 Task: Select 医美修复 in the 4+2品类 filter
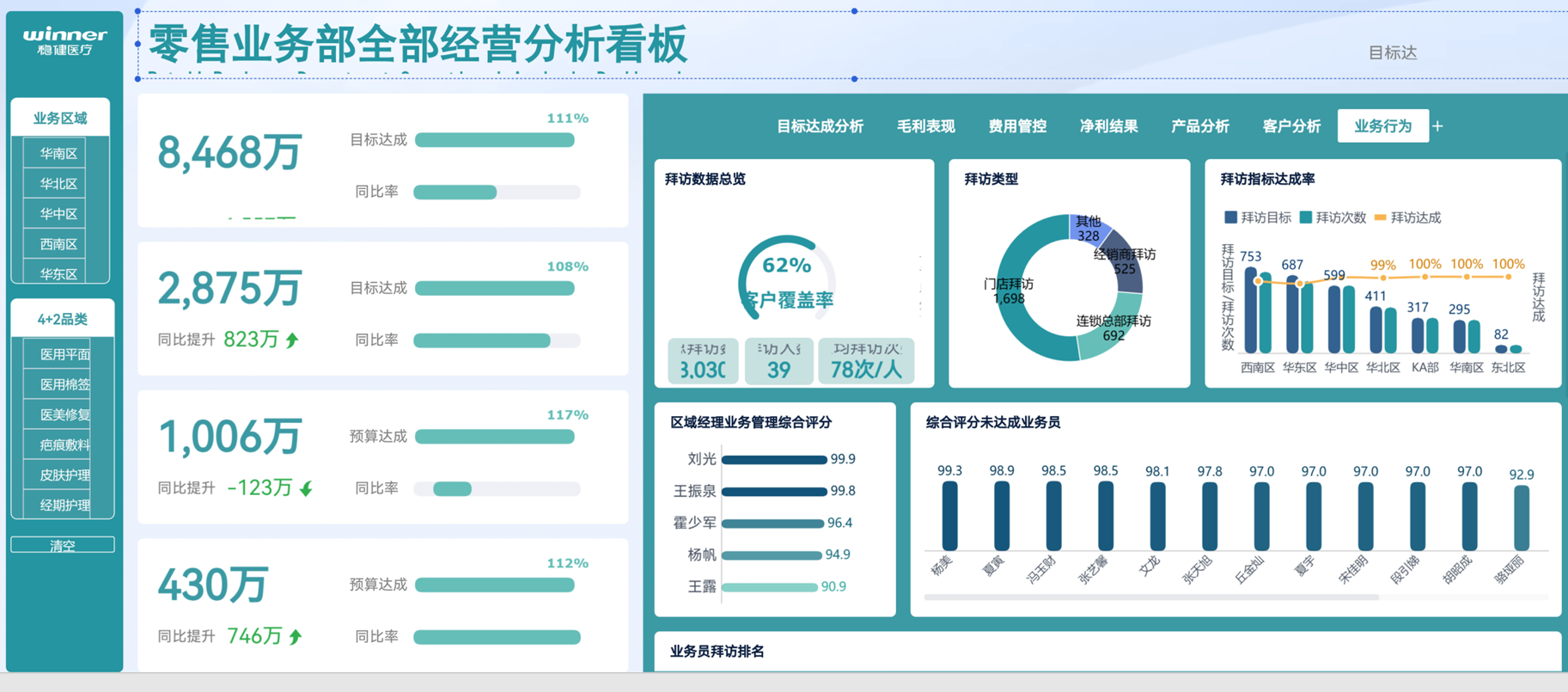click(x=64, y=414)
